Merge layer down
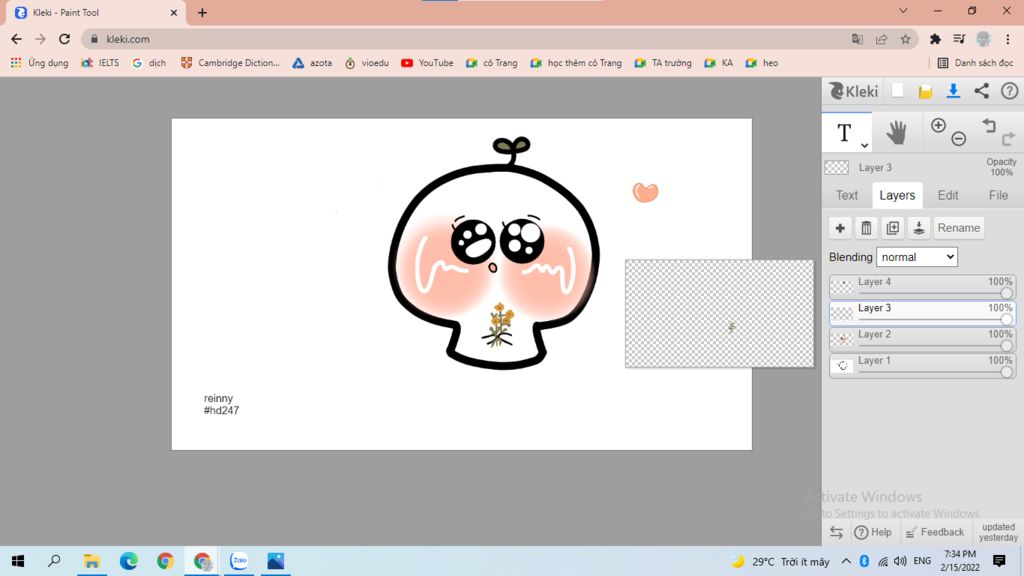The image size is (1024, 576). pos(918,228)
